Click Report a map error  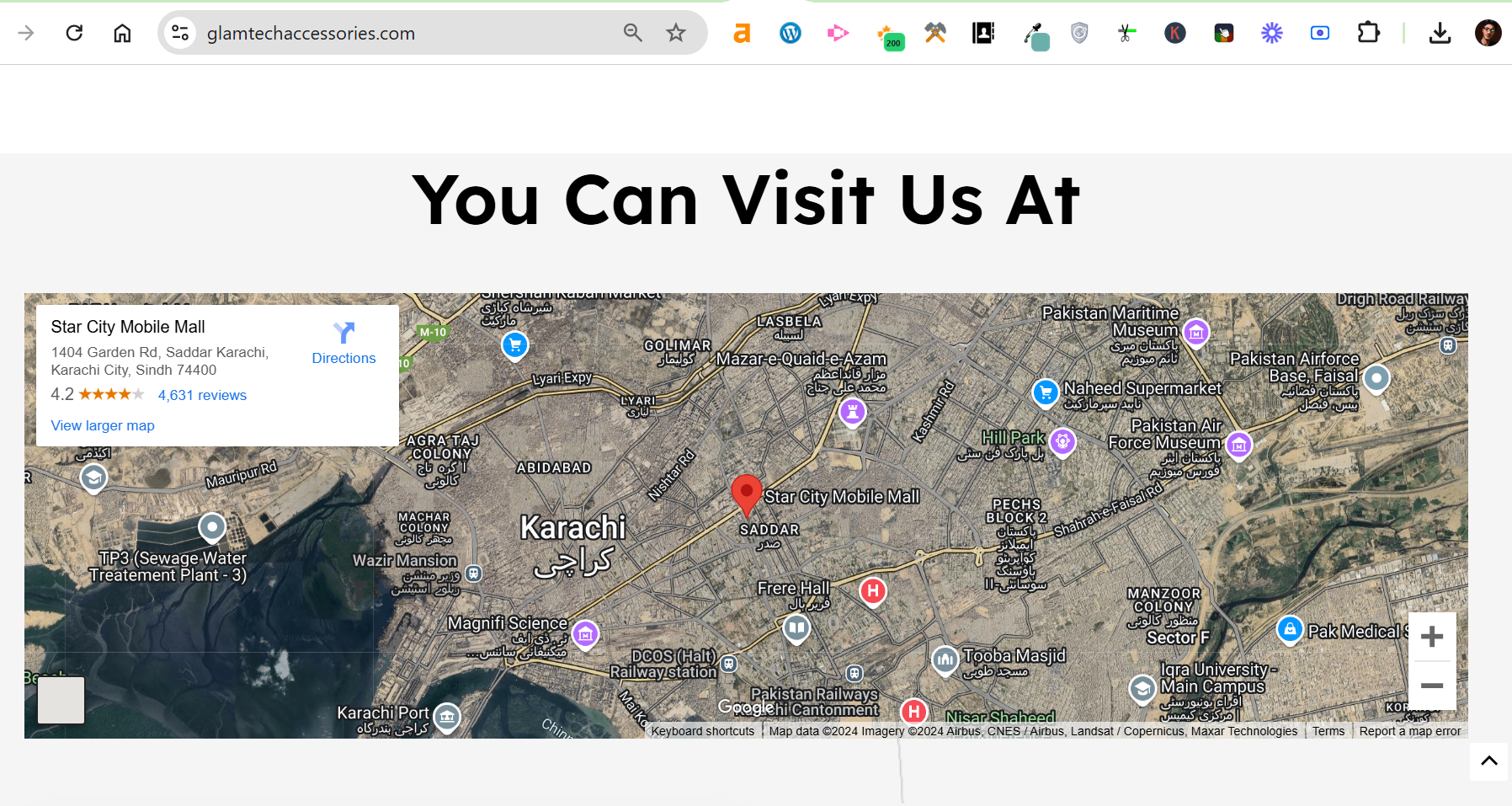1410,731
